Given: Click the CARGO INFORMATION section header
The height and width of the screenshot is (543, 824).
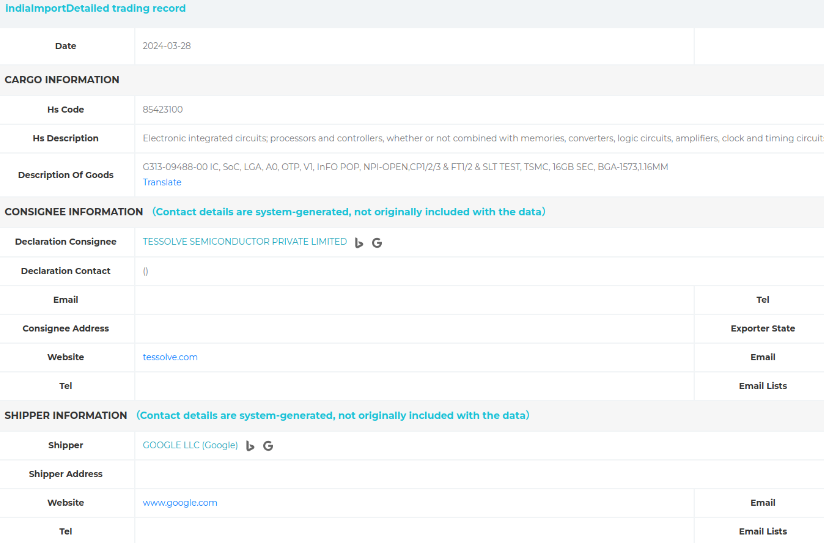Looking at the screenshot, I should 62,80.
